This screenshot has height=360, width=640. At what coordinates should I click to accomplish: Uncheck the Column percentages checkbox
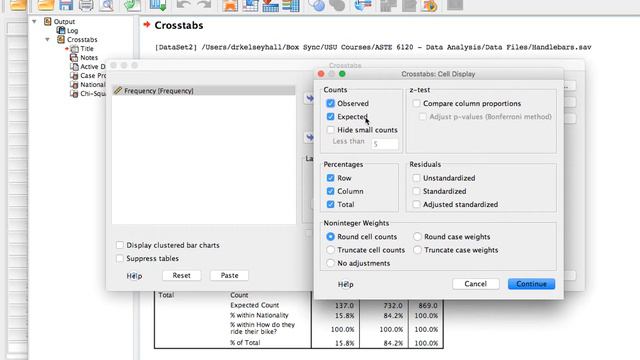tap(331, 191)
